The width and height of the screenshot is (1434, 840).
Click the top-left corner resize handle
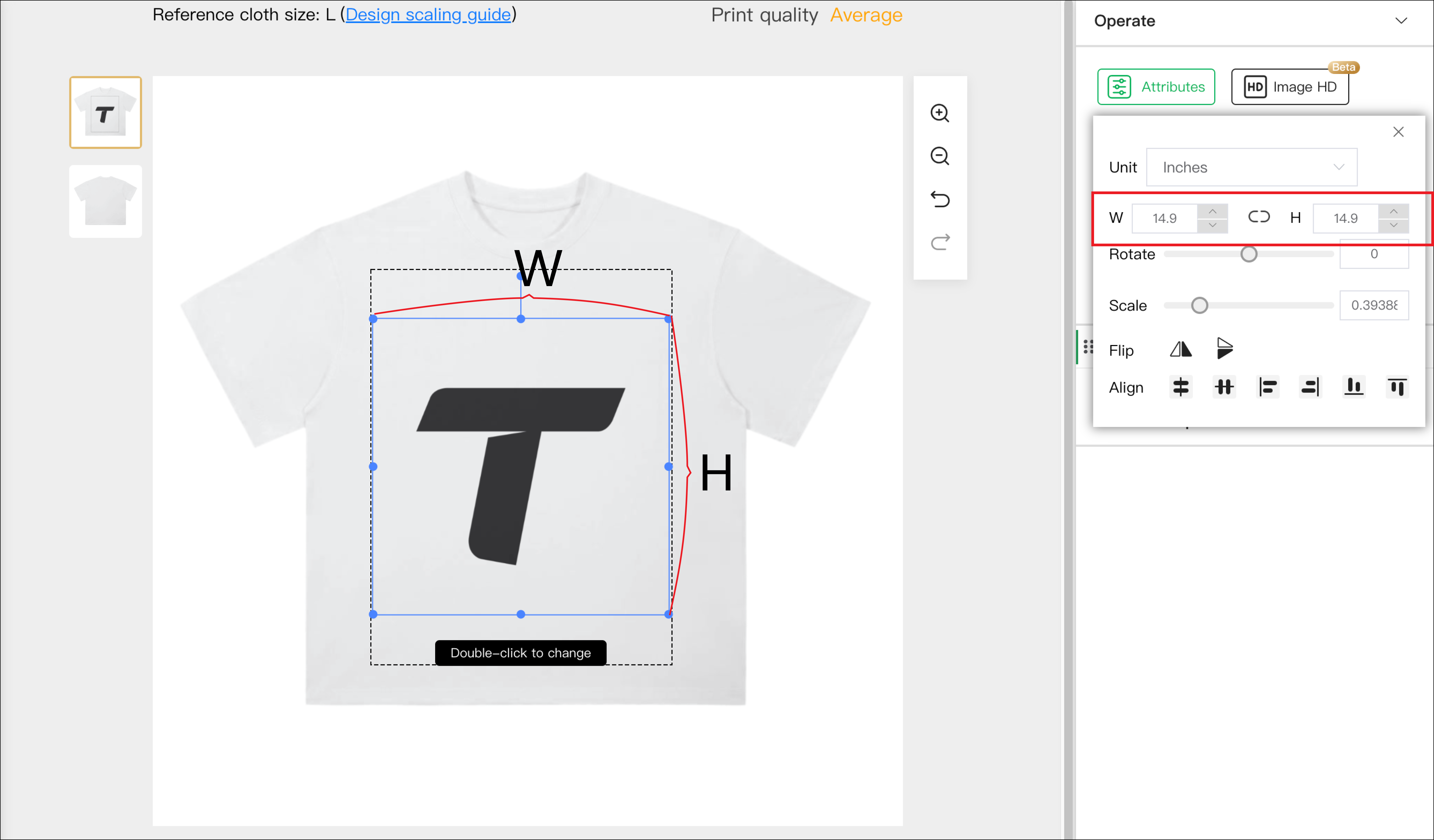click(x=373, y=319)
